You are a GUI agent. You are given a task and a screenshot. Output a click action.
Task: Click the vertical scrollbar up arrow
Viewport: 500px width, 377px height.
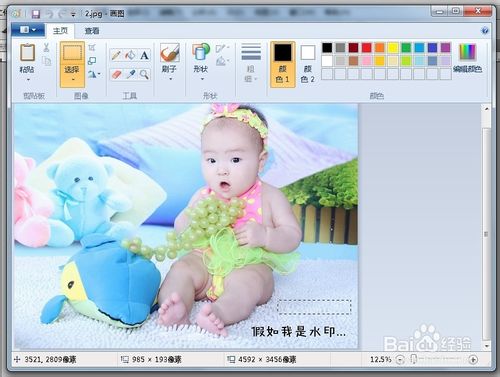[486, 109]
